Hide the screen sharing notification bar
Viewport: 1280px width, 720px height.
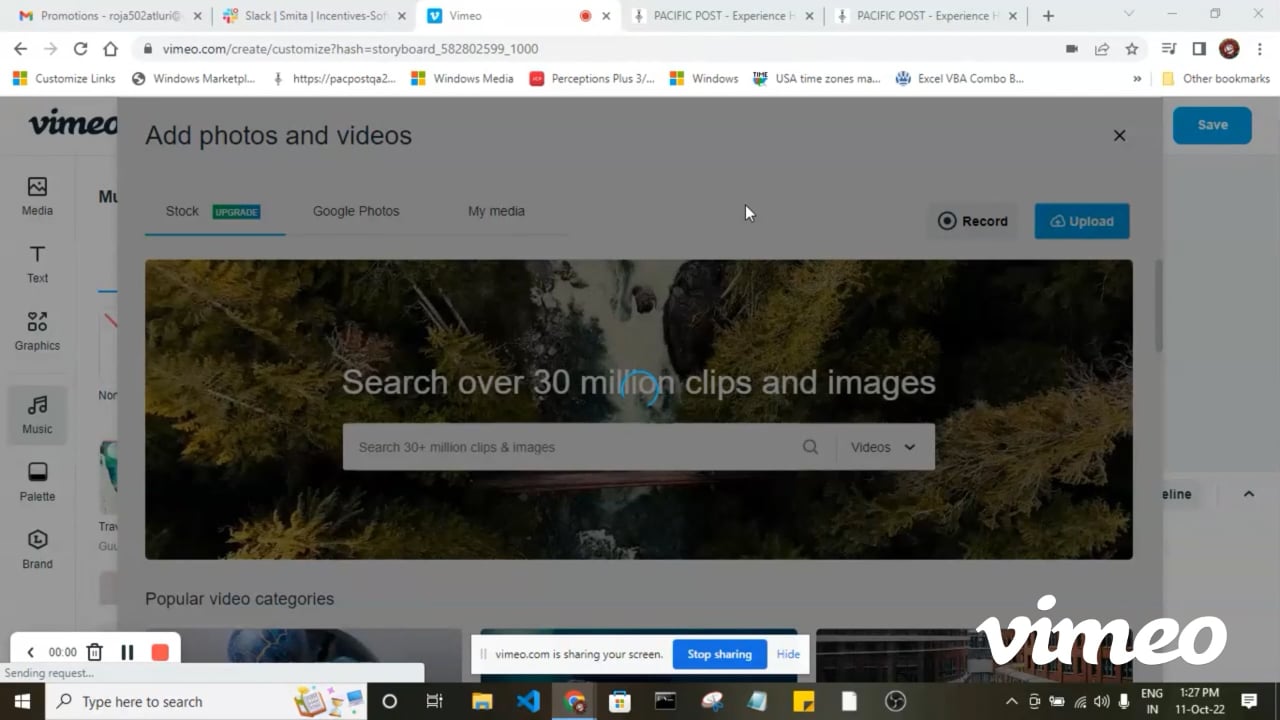click(x=788, y=654)
